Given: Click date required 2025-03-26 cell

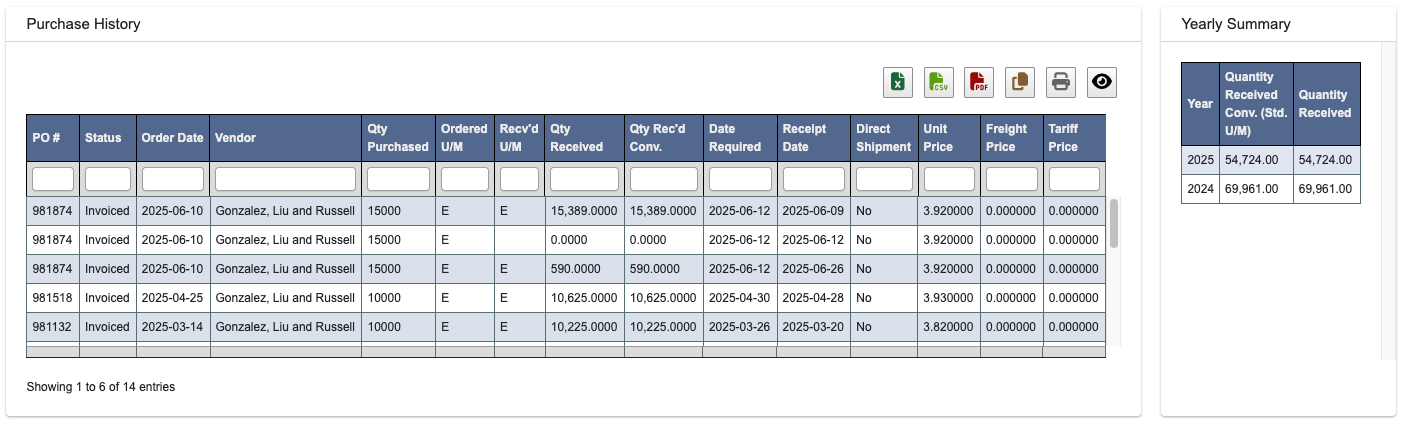Looking at the screenshot, I should click(x=740, y=327).
